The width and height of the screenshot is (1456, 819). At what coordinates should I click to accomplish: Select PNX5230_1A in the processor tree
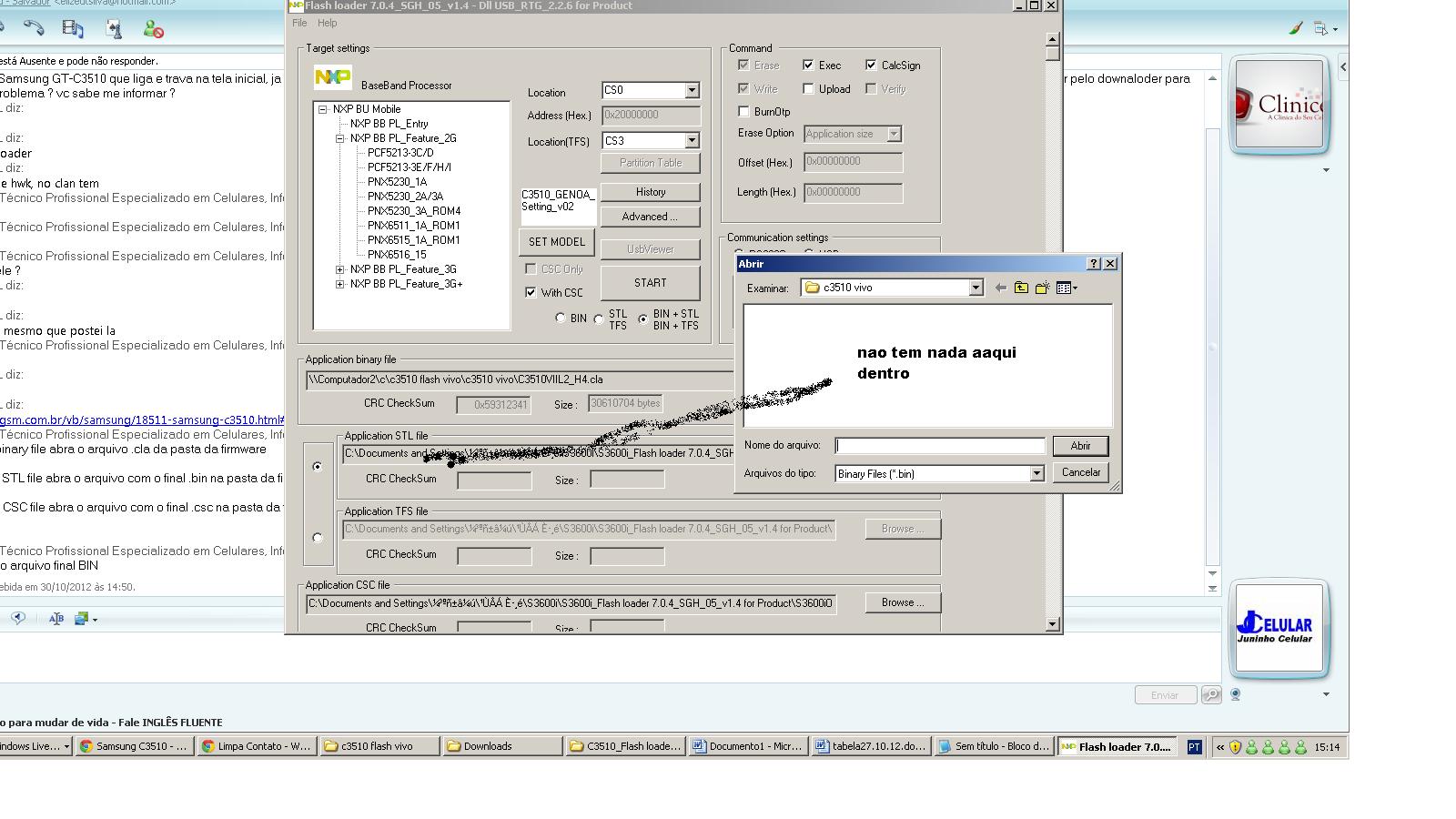click(397, 182)
